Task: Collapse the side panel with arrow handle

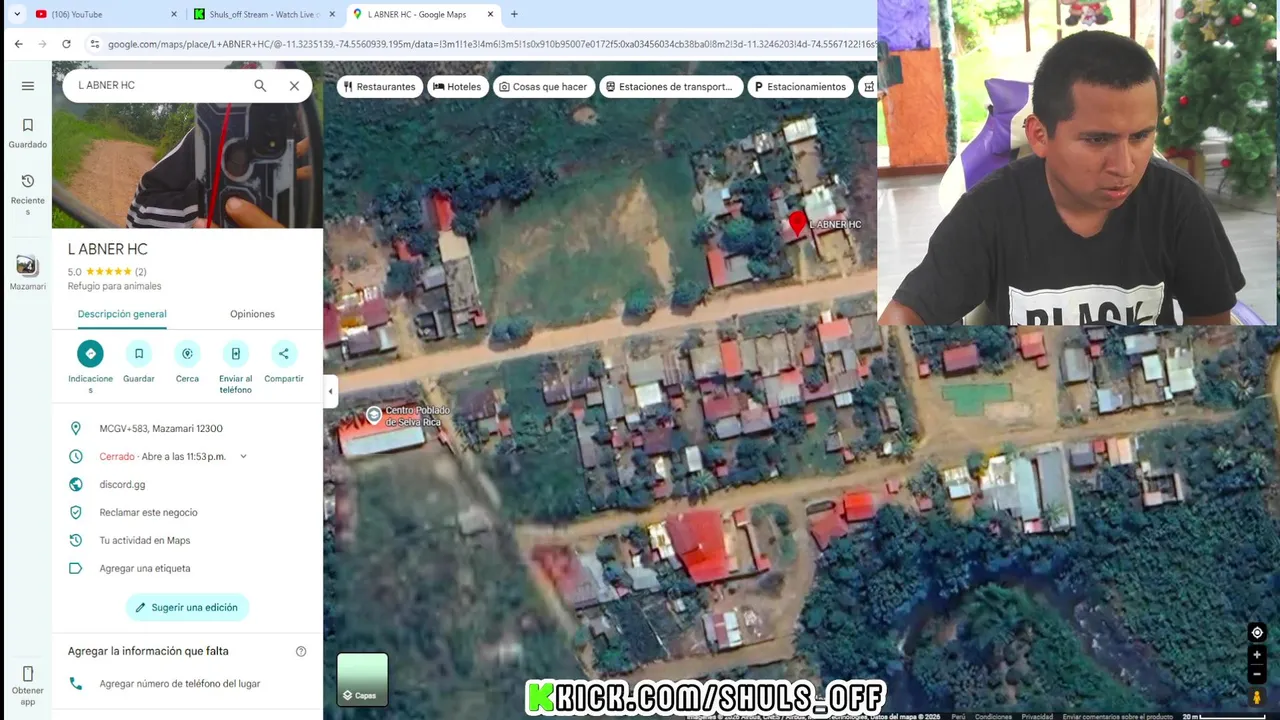Action: click(x=330, y=391)
